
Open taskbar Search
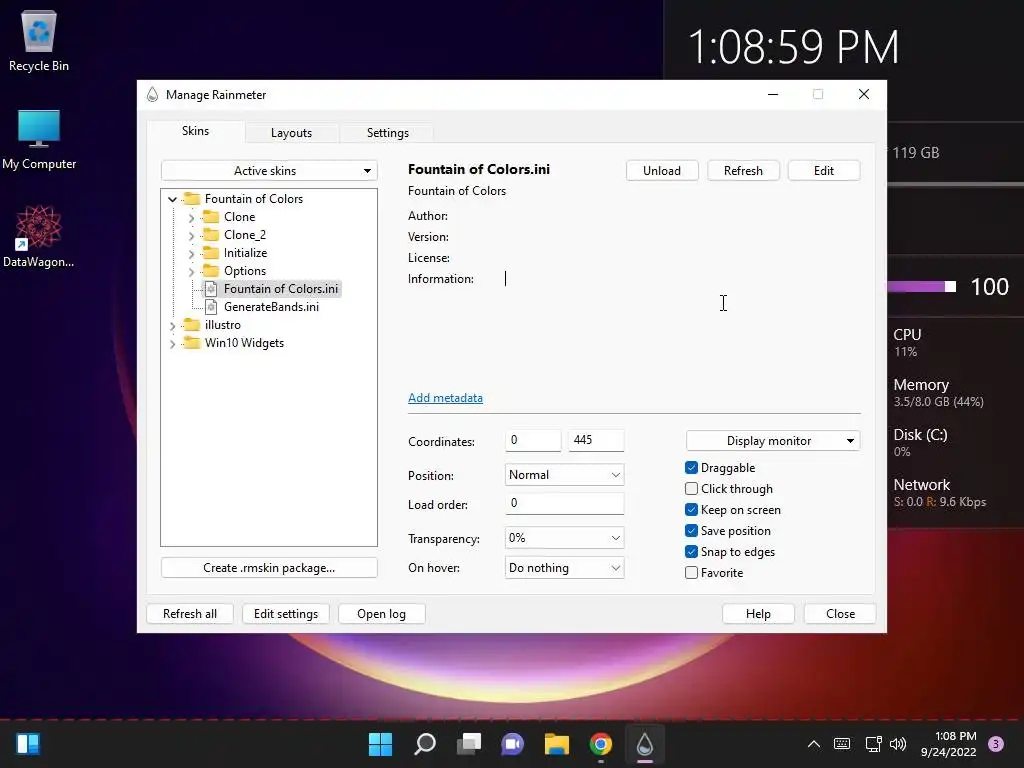click(424, 744)
